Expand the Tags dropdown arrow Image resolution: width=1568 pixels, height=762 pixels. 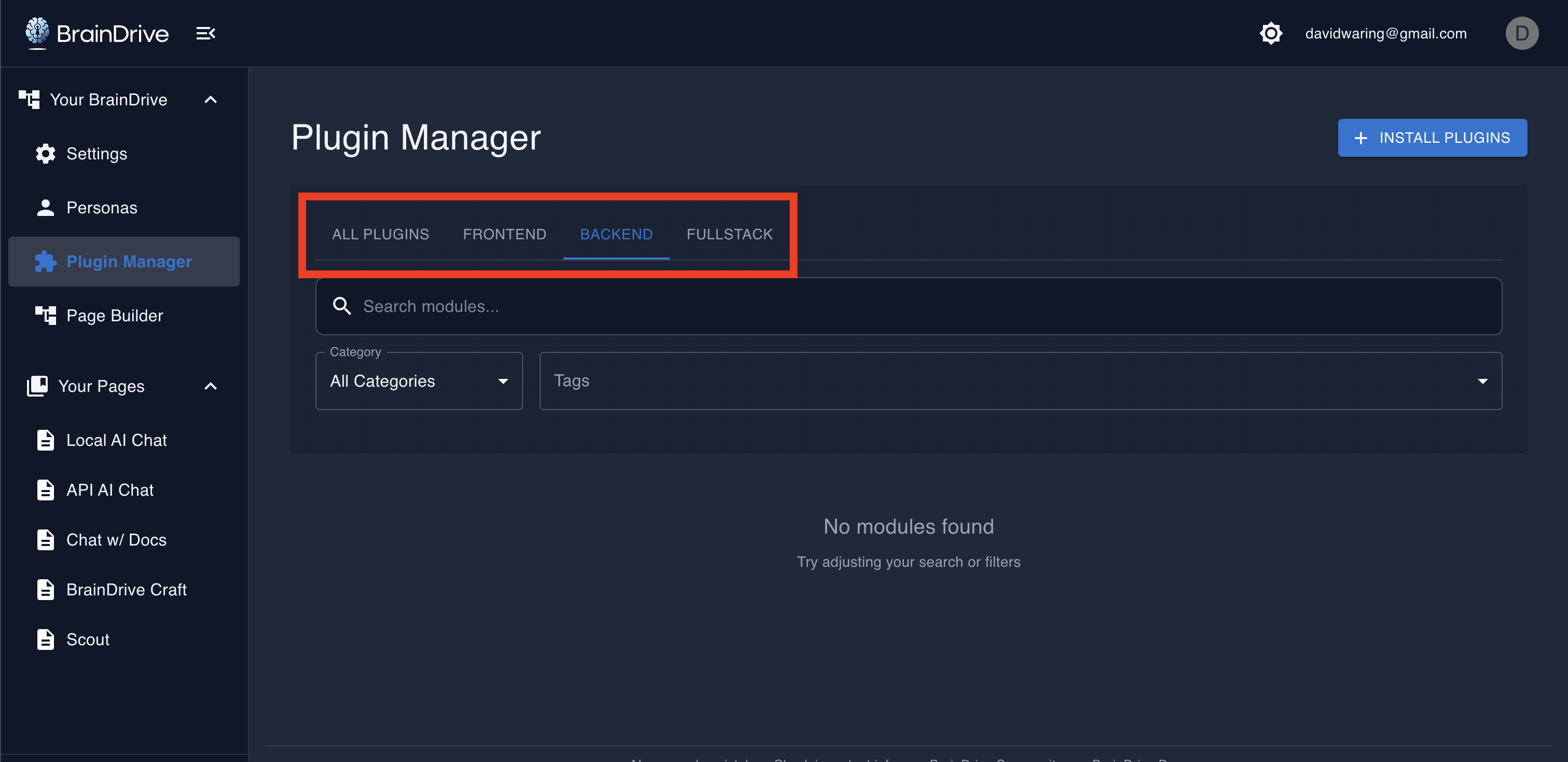pos(1482,382)
